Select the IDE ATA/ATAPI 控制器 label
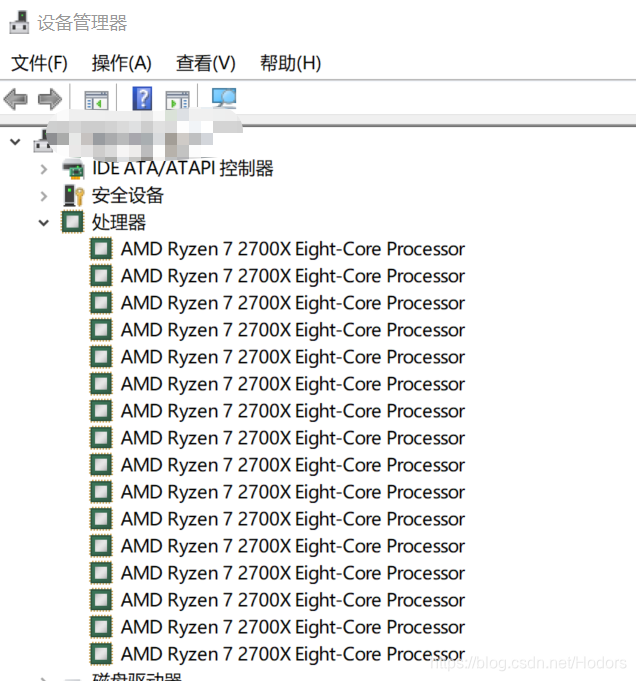Image resolution: width=636 pixels, height=681 pixels. click(x=182, y=169)
